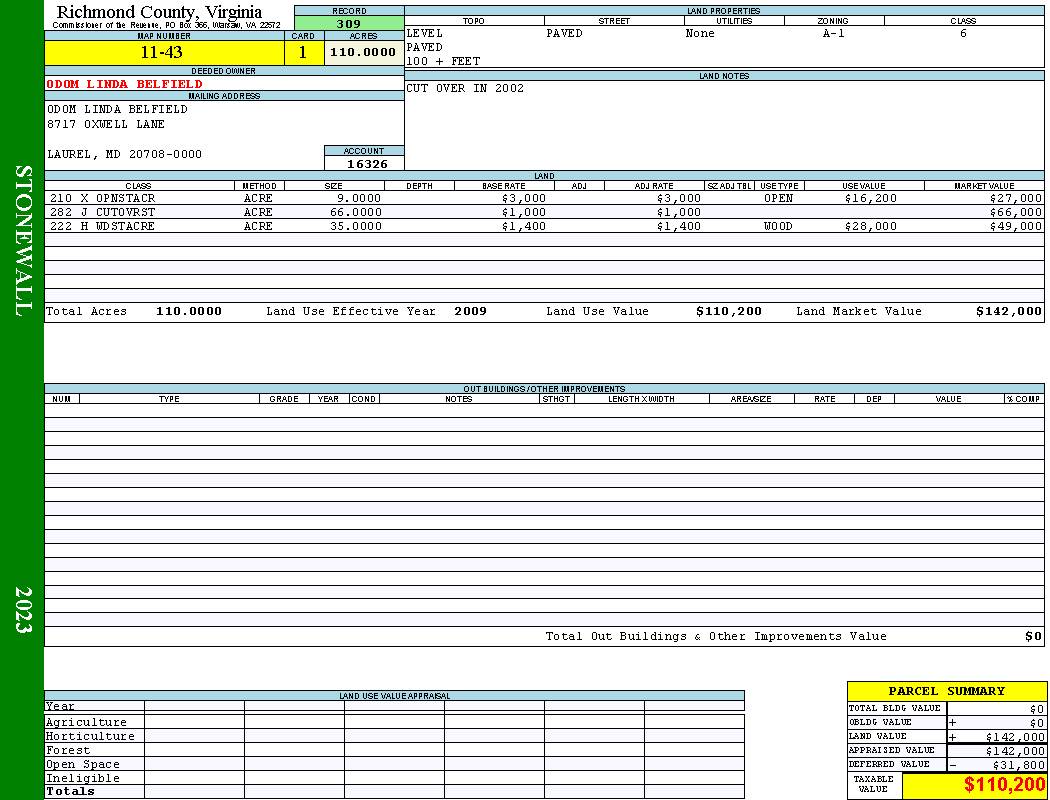Select deeded owner ODOM LINDA BELFIELD in red

(x=125, y=84)
